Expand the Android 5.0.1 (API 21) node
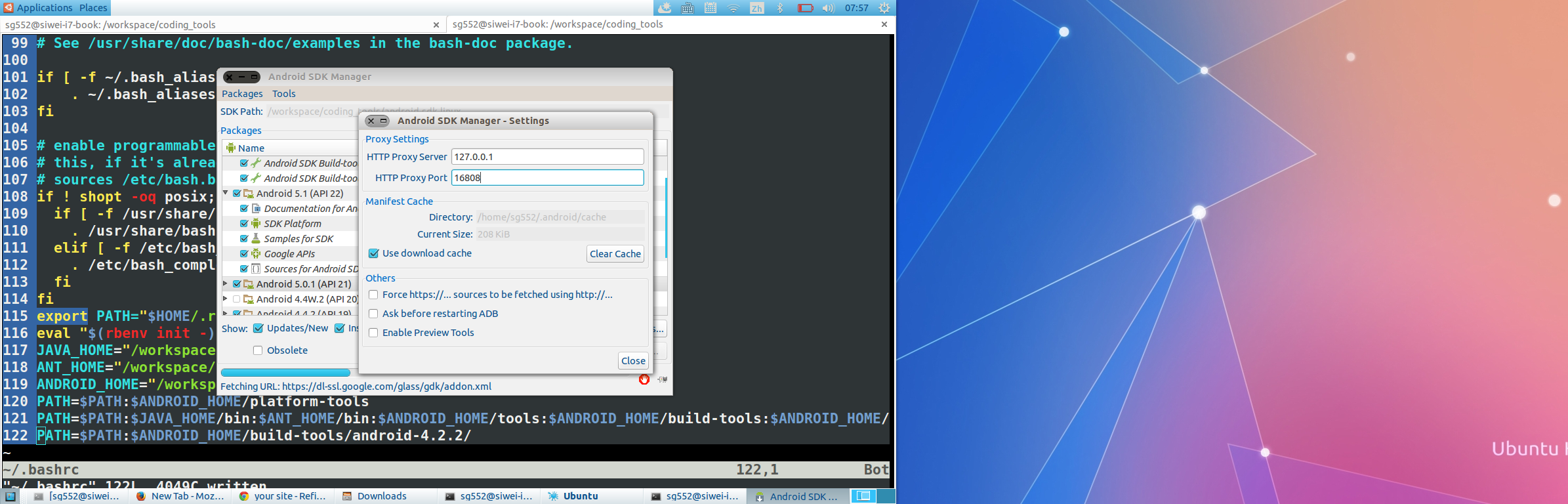The height and width of the screenshot is (504, 1568). (226, 283)
